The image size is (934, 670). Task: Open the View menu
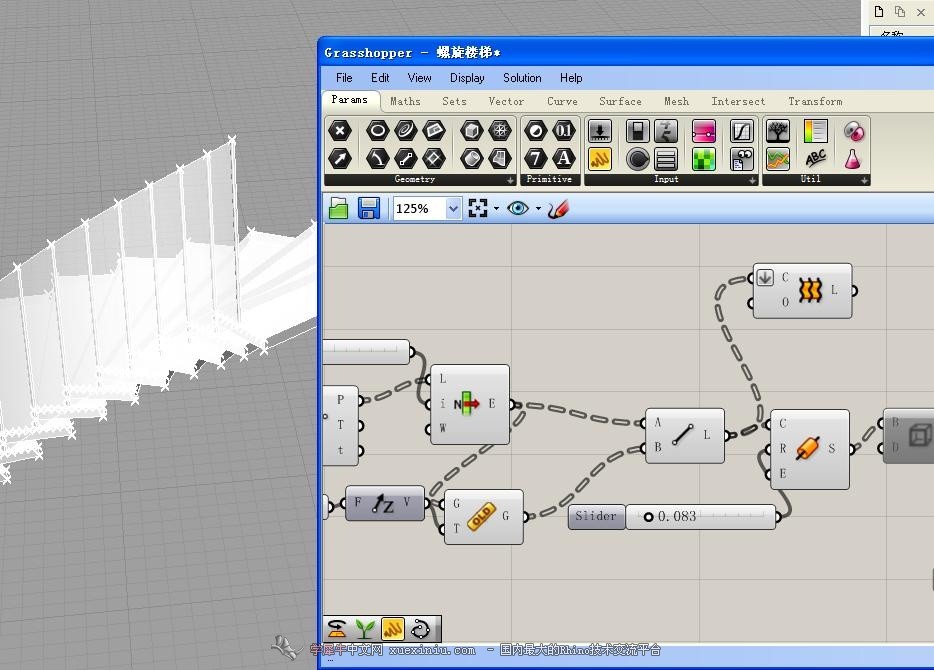click(419, 78)
